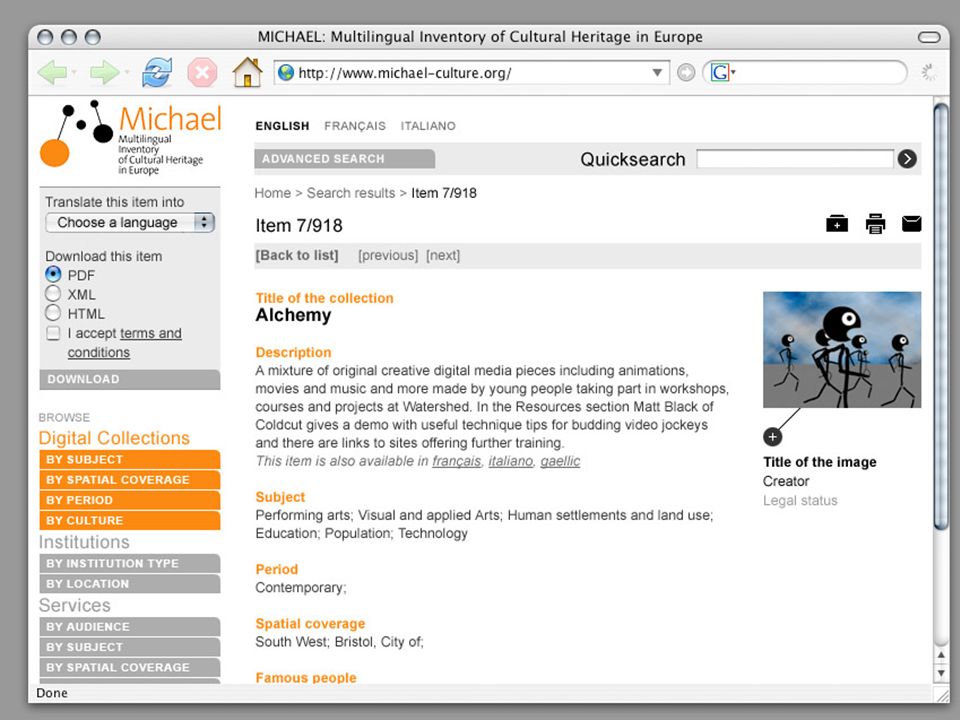Go to Search results in breadcrumb
The height and width of the screenshot is (720, 960).
click(x=351, y=193)
